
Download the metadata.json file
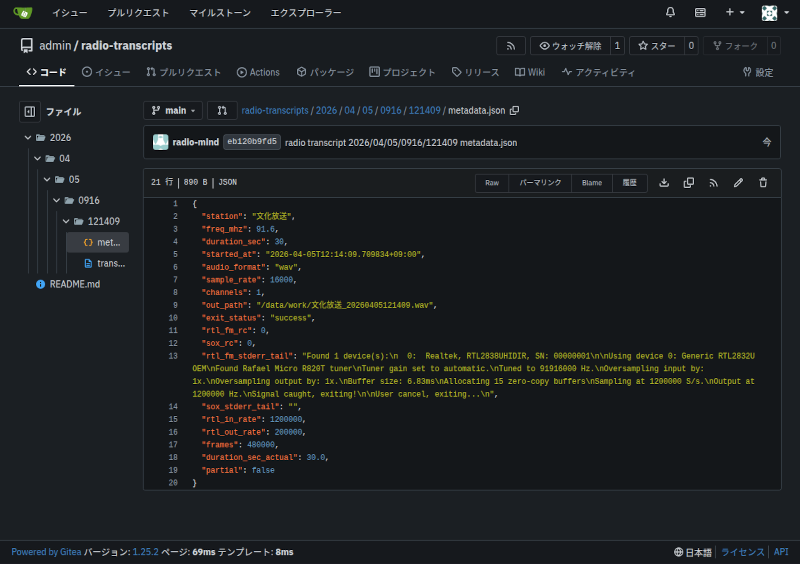[x=664, y=183]
